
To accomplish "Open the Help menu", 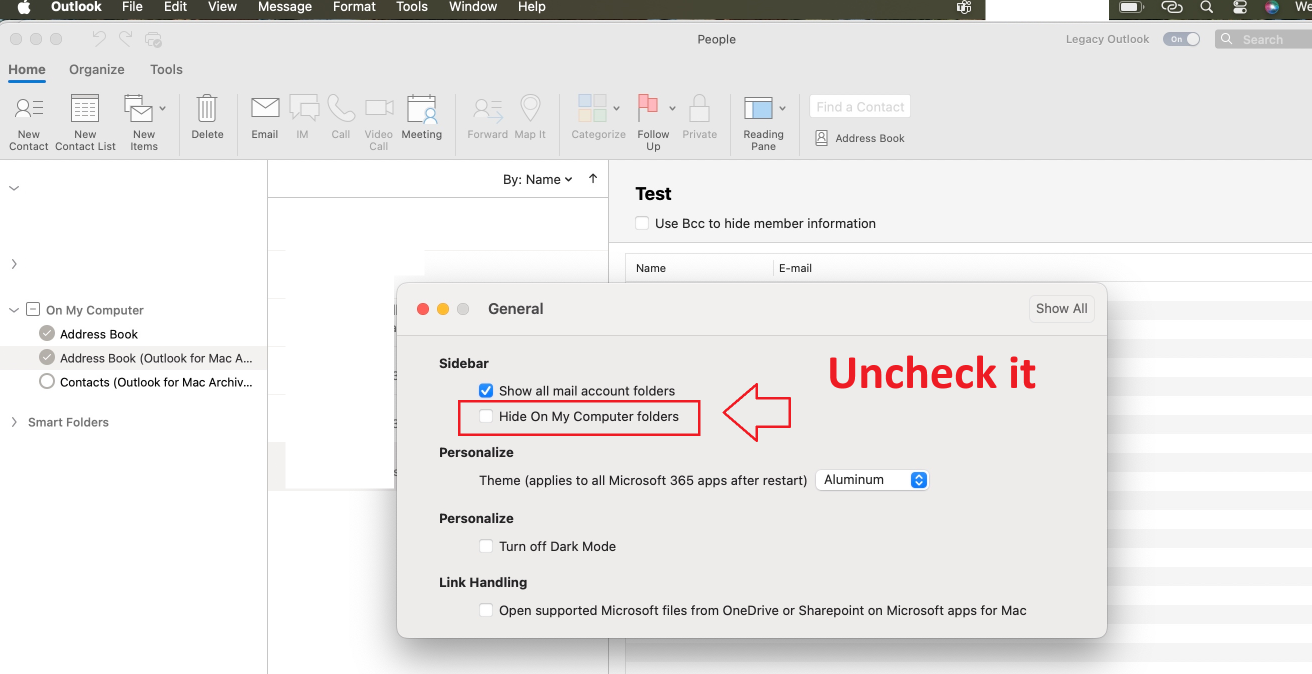I will 532,7.
